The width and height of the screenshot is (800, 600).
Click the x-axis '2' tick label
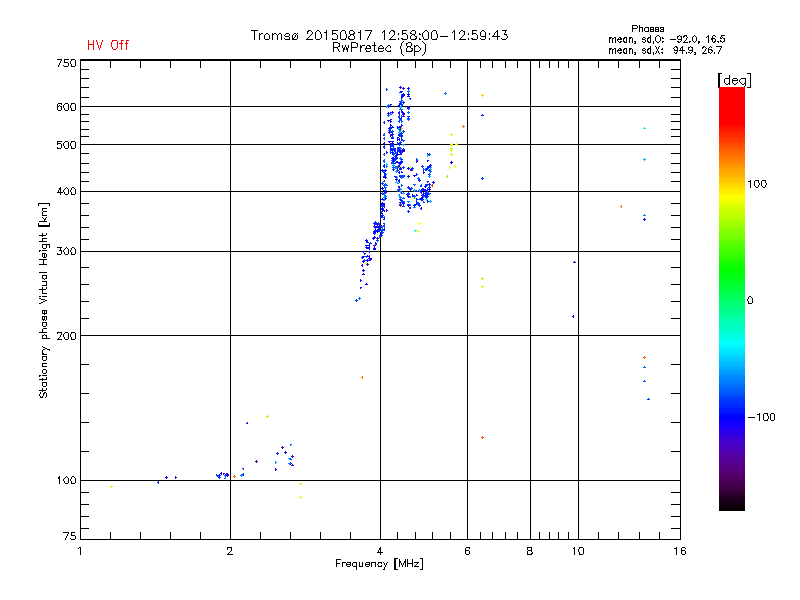(230, 551)
